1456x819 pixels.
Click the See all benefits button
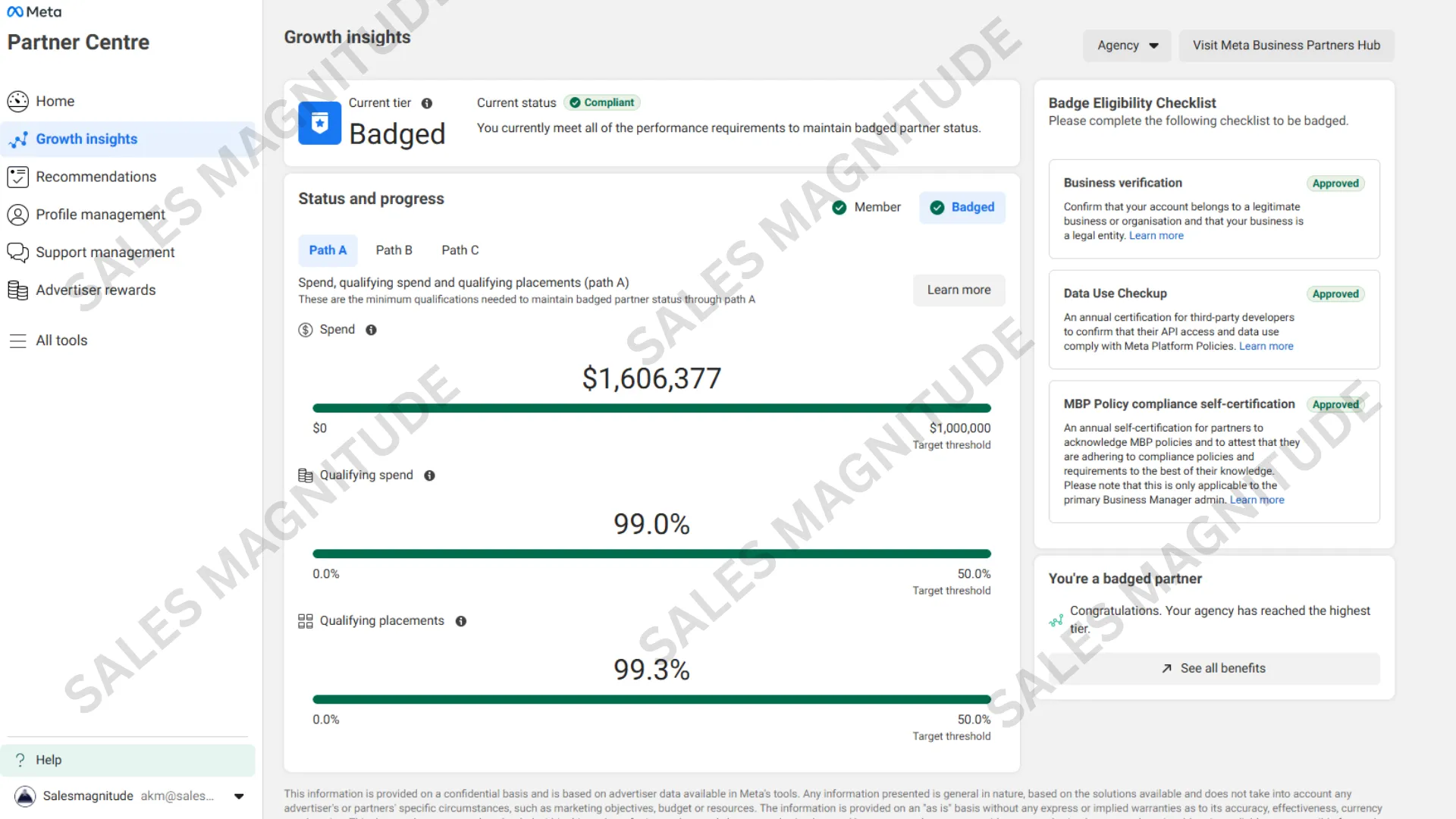coord(1214,669)
